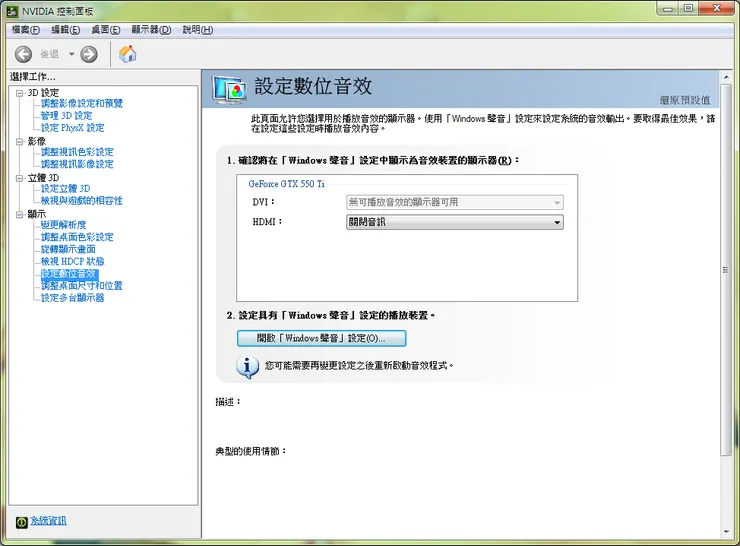Open the 編輯(E) menu
The width and height of the screenshot is (740, 546).
pos(65,30)
